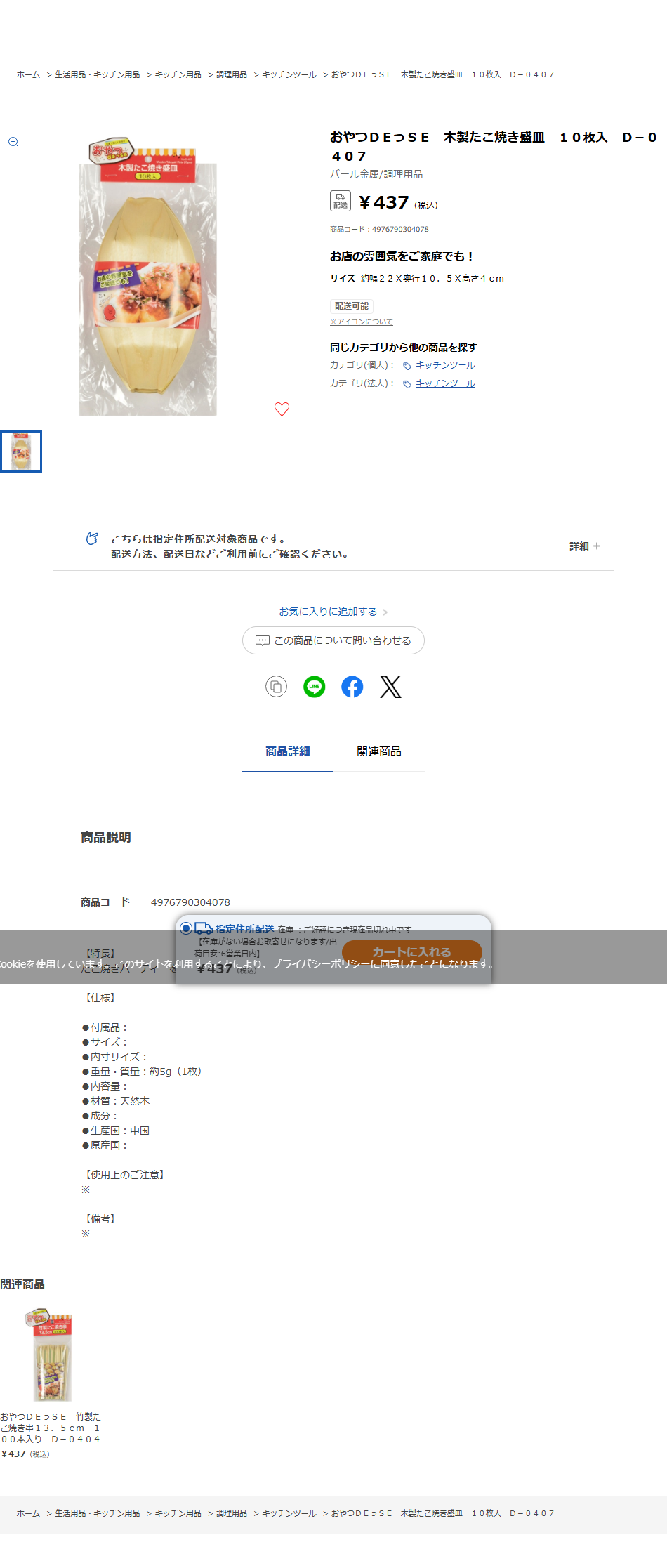Open 調理用品 in the bottom breadcrumb
The width and height of the screenshot is (667, 1568).
click(232, 1513)
